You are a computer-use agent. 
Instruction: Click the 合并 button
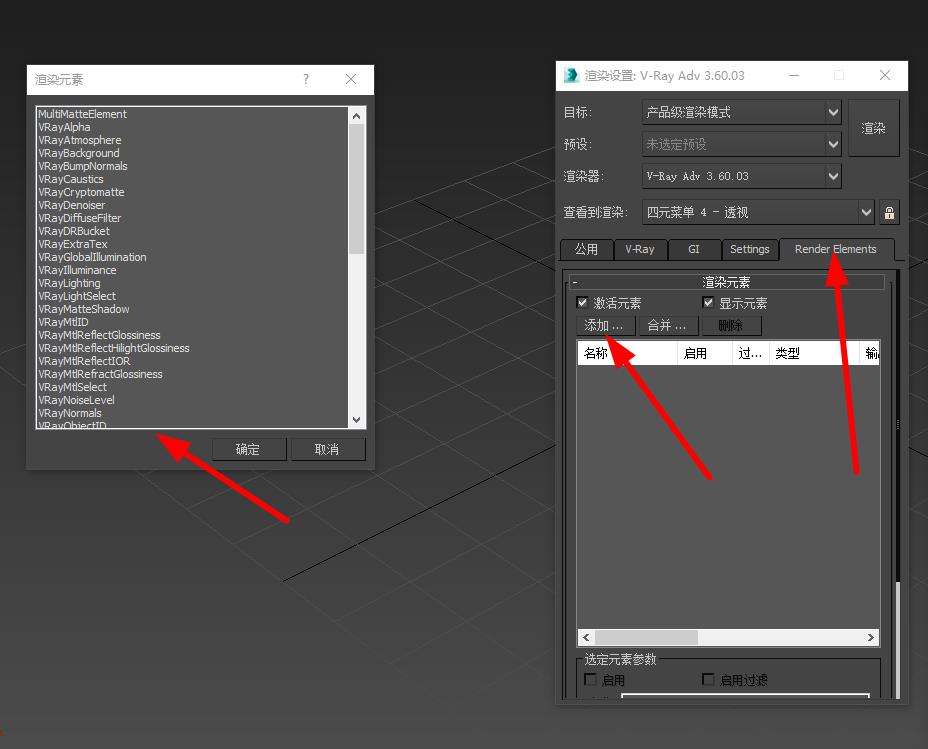[668, 325]
